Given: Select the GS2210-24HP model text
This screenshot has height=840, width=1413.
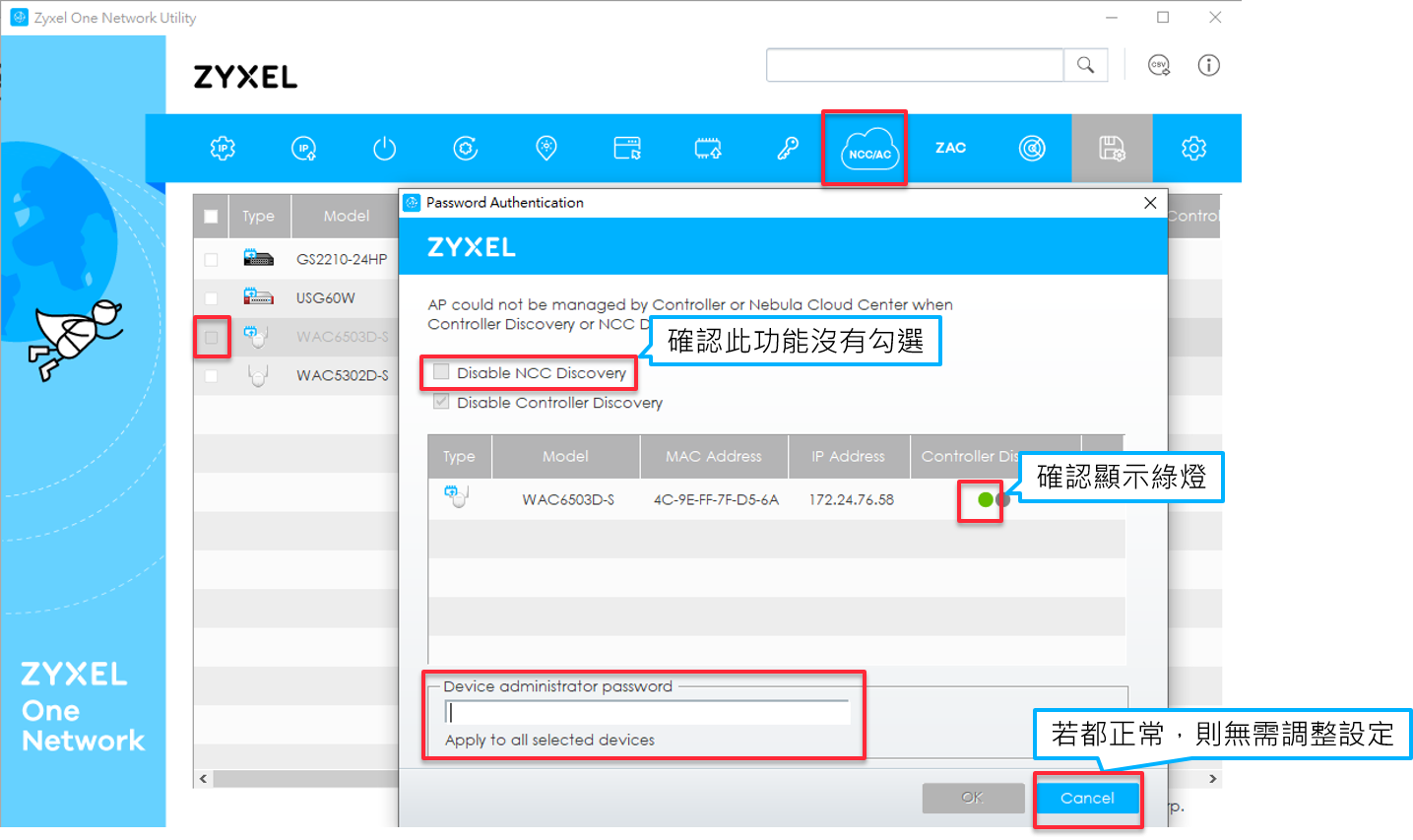Looking at the screenshot, I should [x=342, y=260].
